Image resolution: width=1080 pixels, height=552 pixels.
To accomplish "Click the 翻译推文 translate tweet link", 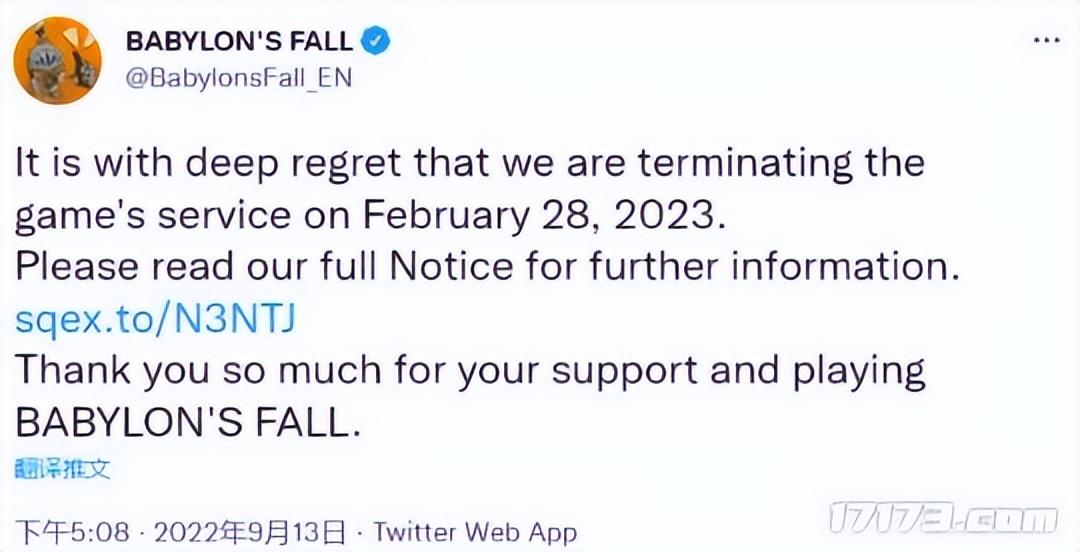I will coord(62,469).
